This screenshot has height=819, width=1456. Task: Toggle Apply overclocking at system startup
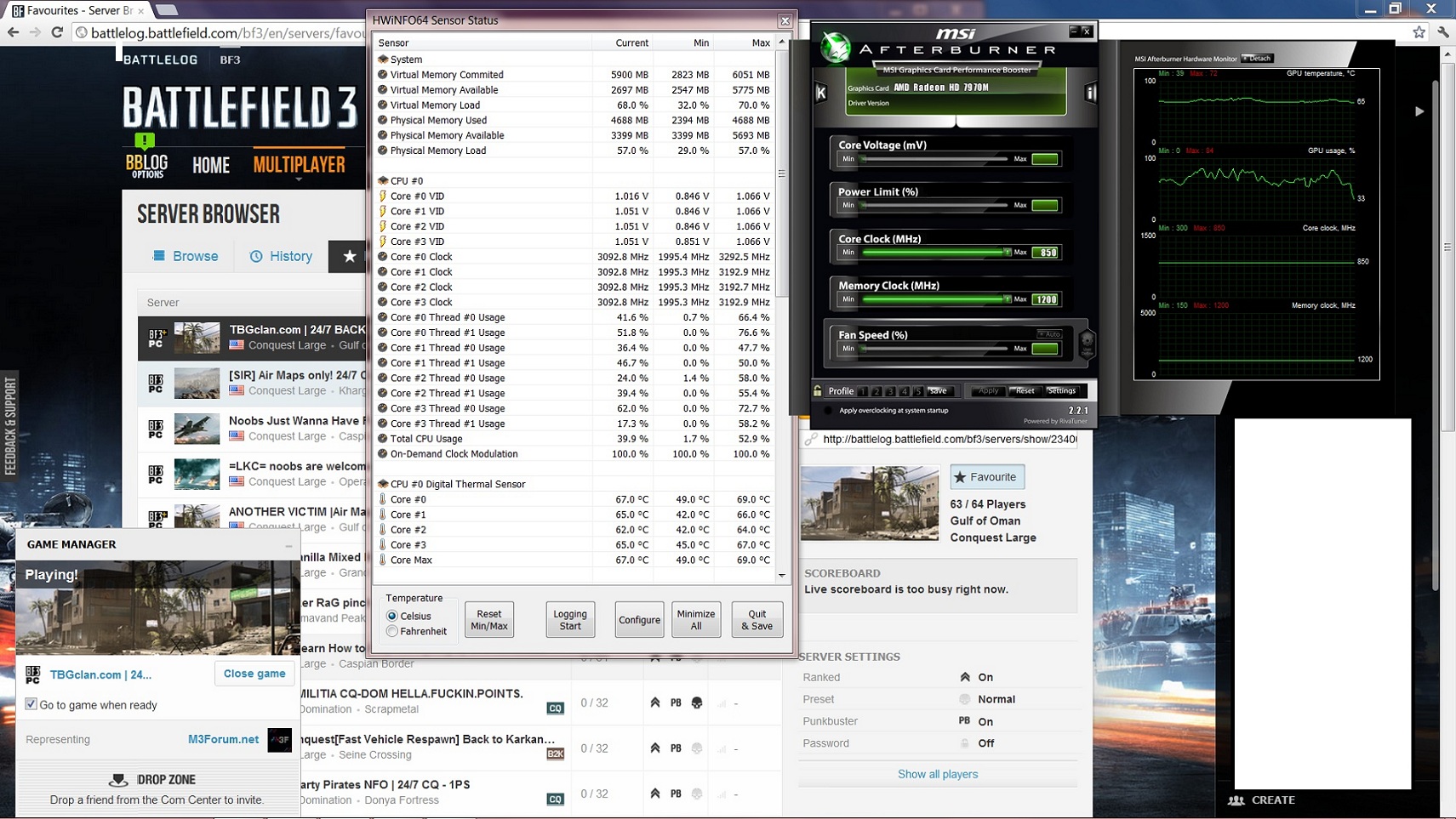tap(828, 411)
